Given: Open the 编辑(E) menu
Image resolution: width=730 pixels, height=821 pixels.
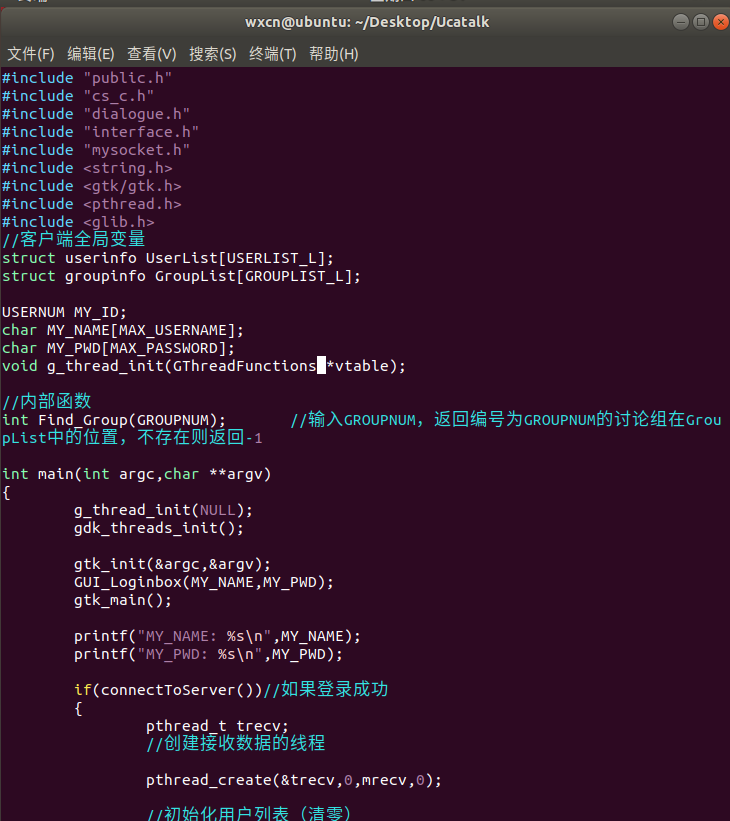Looking at the screenshot, I should [x=91, y=54].
